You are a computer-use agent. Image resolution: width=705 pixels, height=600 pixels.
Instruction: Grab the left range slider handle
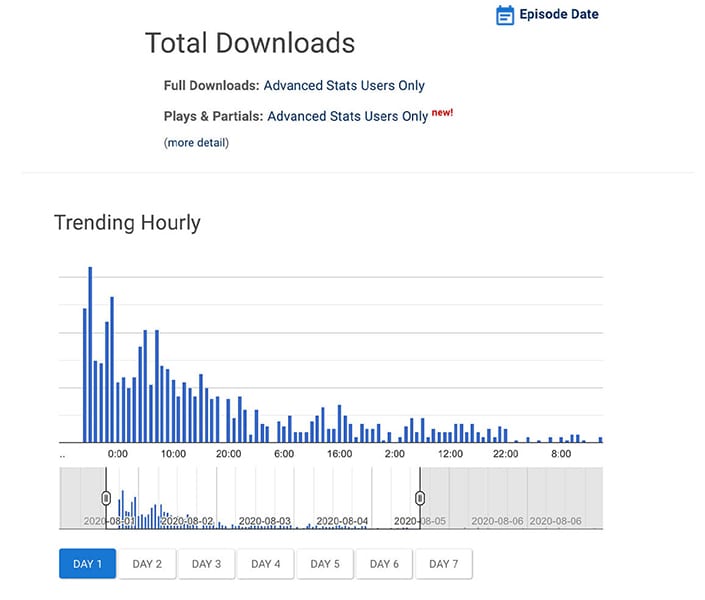click(106, 498)
